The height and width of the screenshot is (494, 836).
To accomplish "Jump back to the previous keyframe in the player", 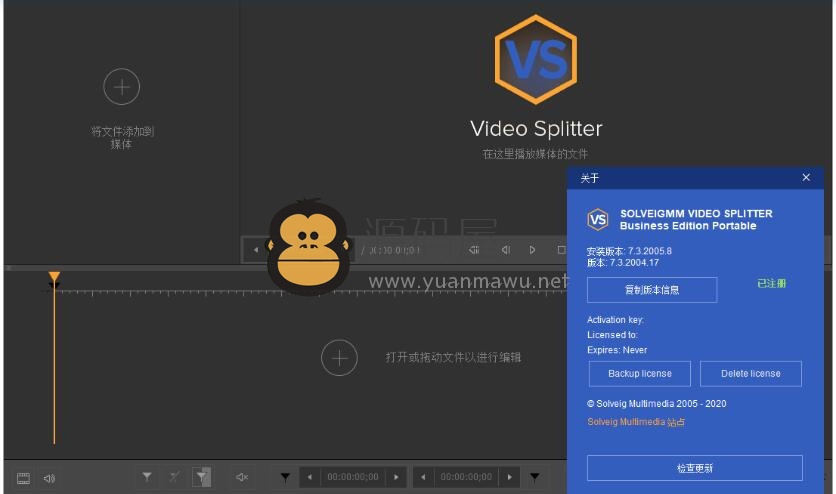I will [474, 249].
